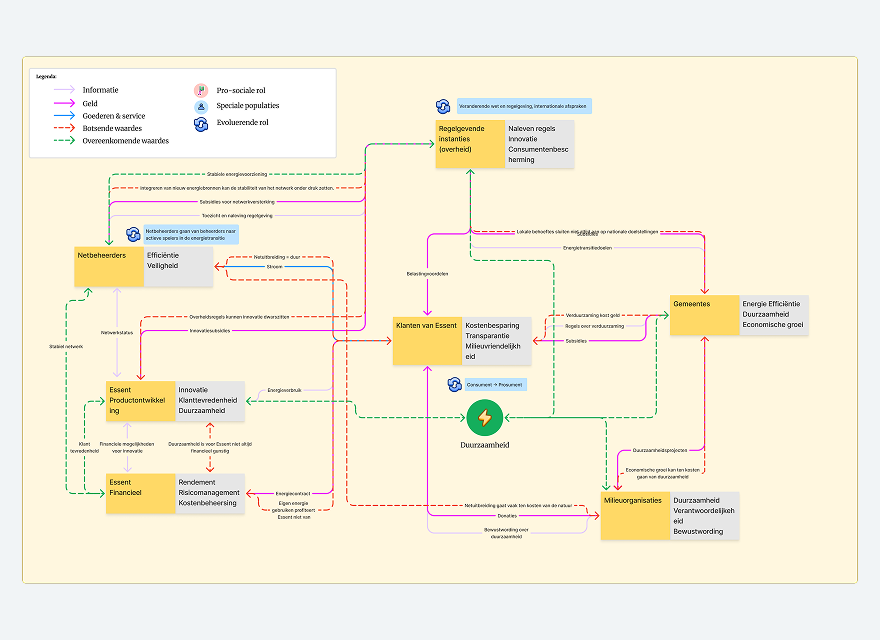Screen dimensions: 880x640
Task: Click the Innovatiesubsidies edge label
Action: click(210, 331)
